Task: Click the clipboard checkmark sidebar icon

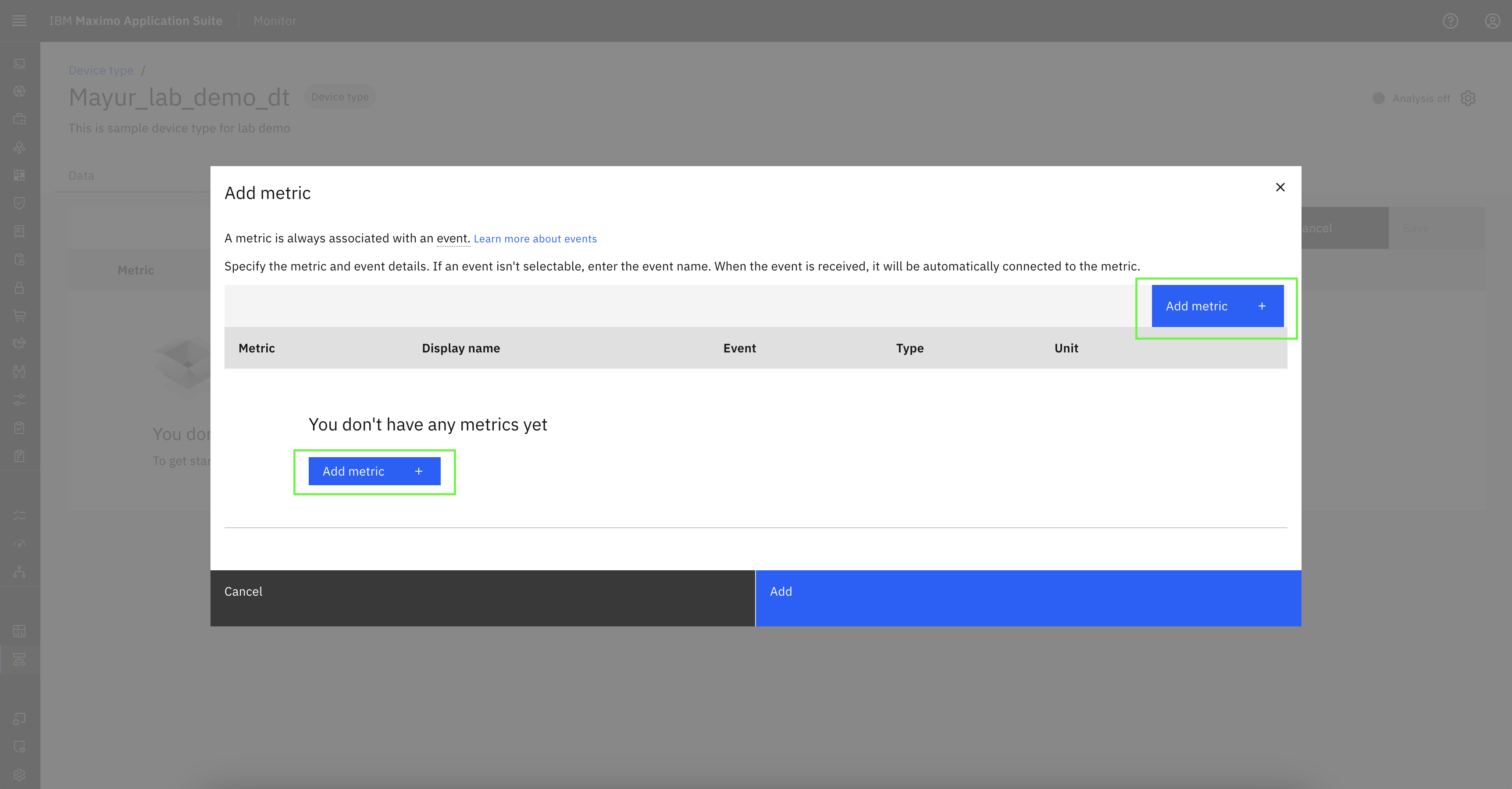Action: click(19, 428)
